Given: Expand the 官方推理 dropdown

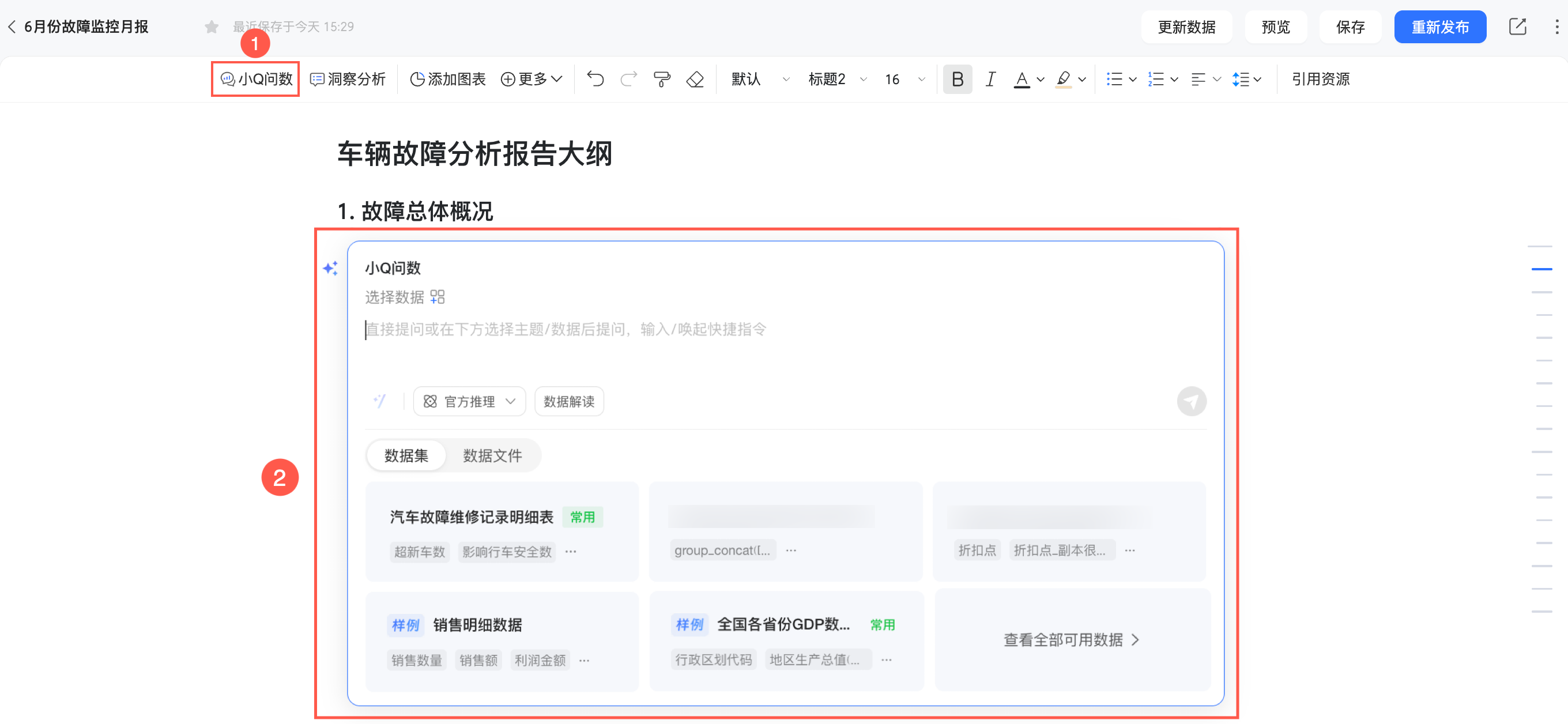Looking at the screenshot, I should coord(469,402).
